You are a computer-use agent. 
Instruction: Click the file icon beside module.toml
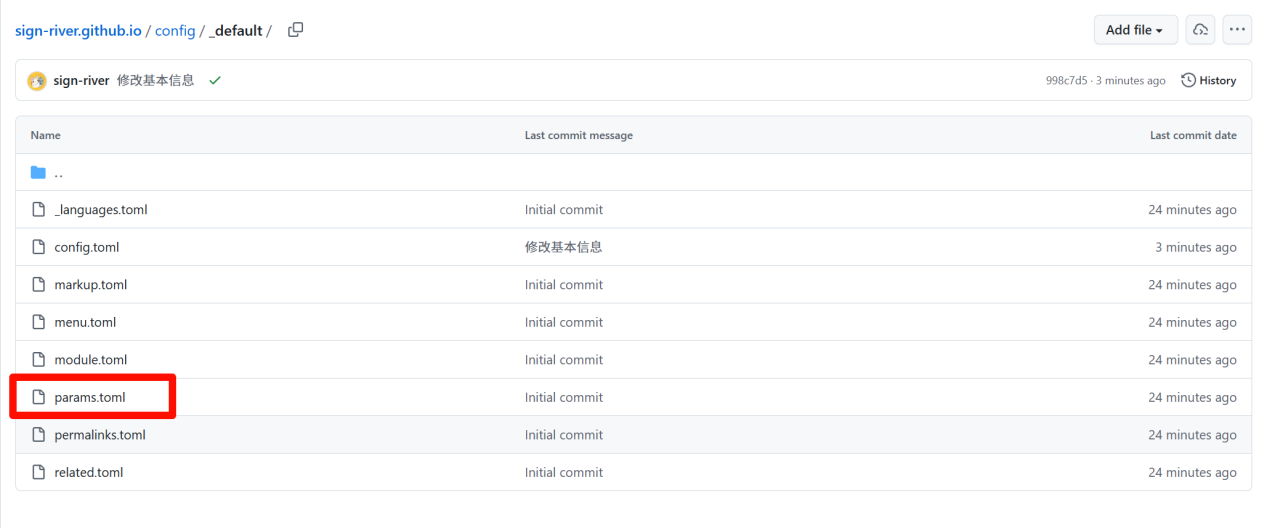pos(38,360)
